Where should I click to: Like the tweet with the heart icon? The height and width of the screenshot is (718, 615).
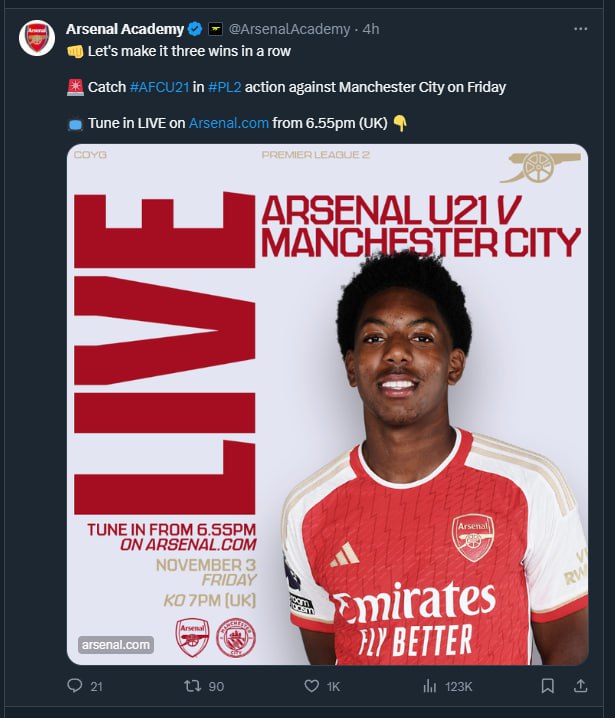pyautogui.click(x=311, y=686)
